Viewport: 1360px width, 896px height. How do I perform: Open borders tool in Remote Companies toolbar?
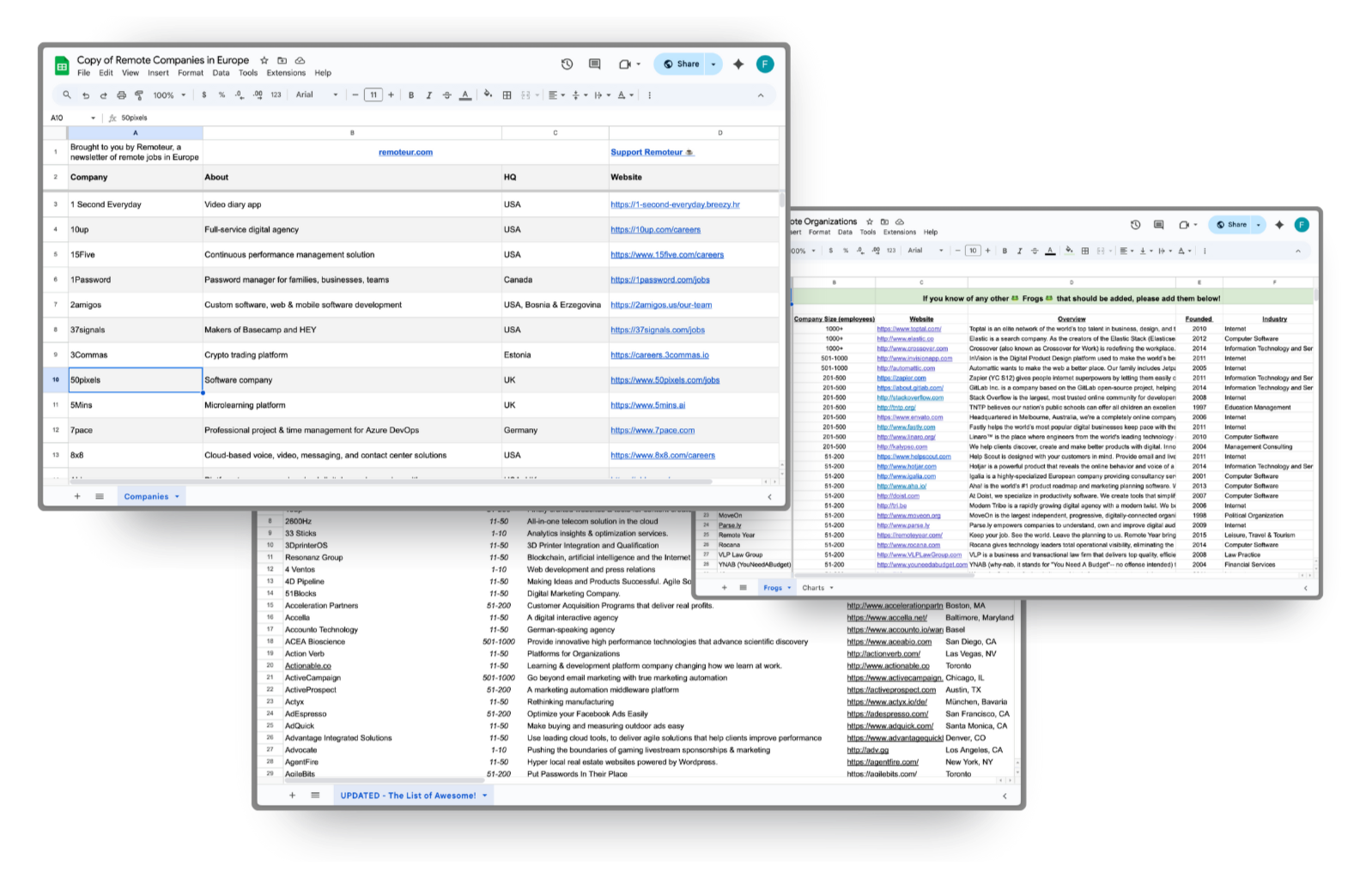pos(507,95)
